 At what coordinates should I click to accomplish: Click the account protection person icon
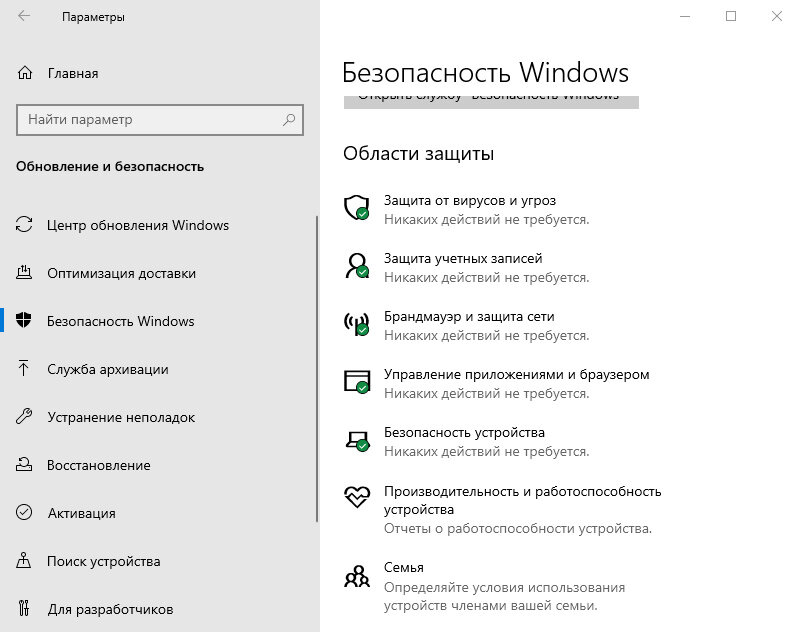(x=357, y=266)
